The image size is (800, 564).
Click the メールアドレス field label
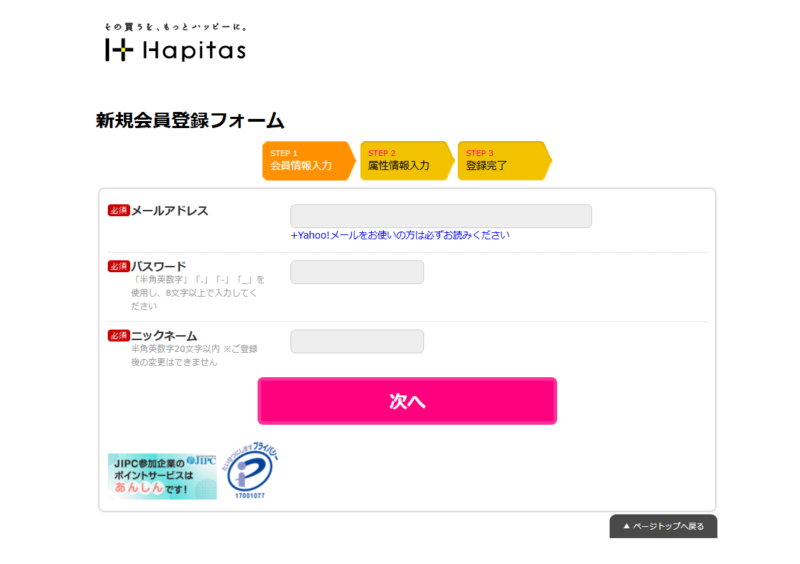click(x=170, y=210)
